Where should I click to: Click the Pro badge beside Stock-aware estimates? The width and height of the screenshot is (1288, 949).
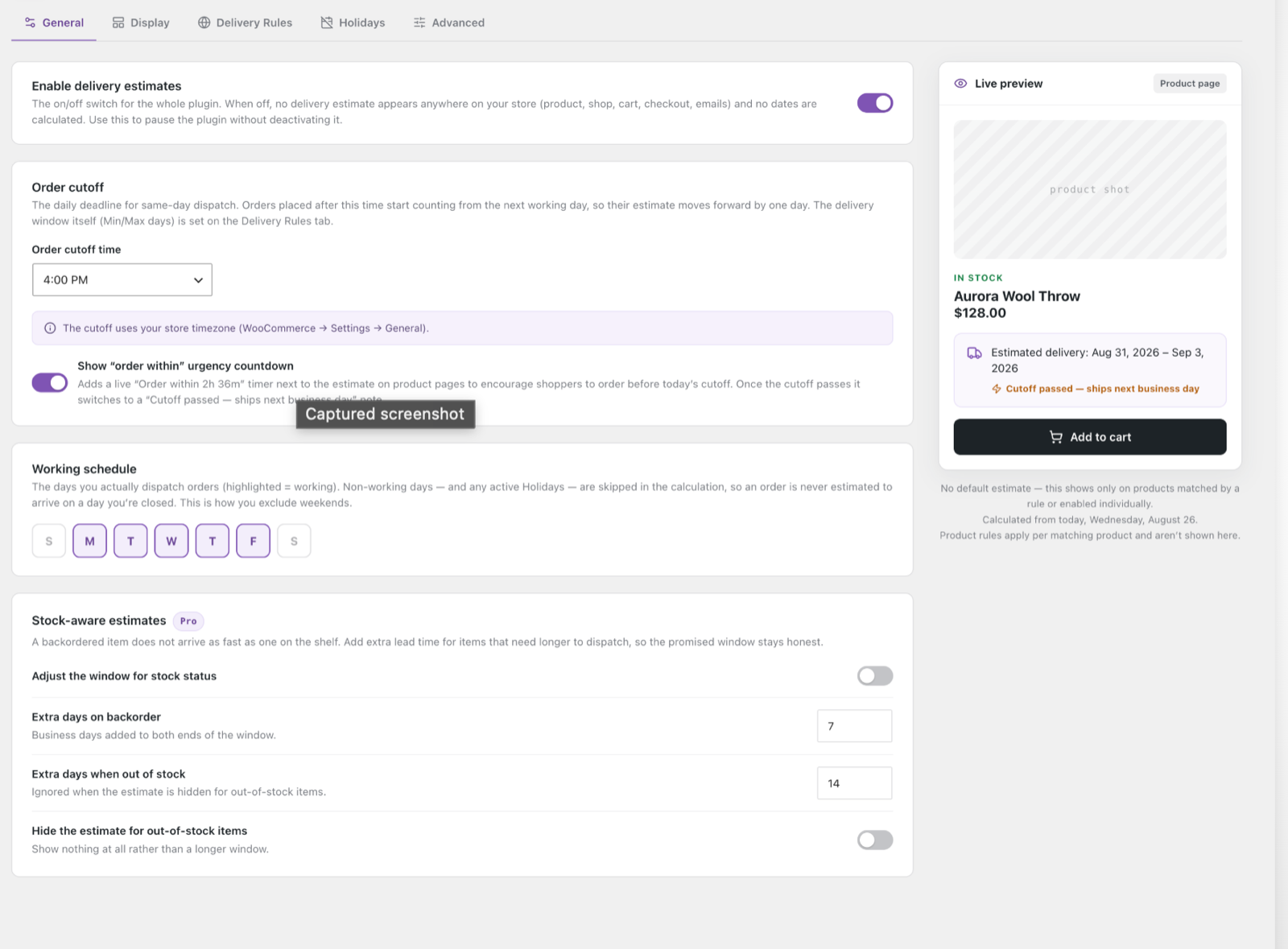[188, 621]
